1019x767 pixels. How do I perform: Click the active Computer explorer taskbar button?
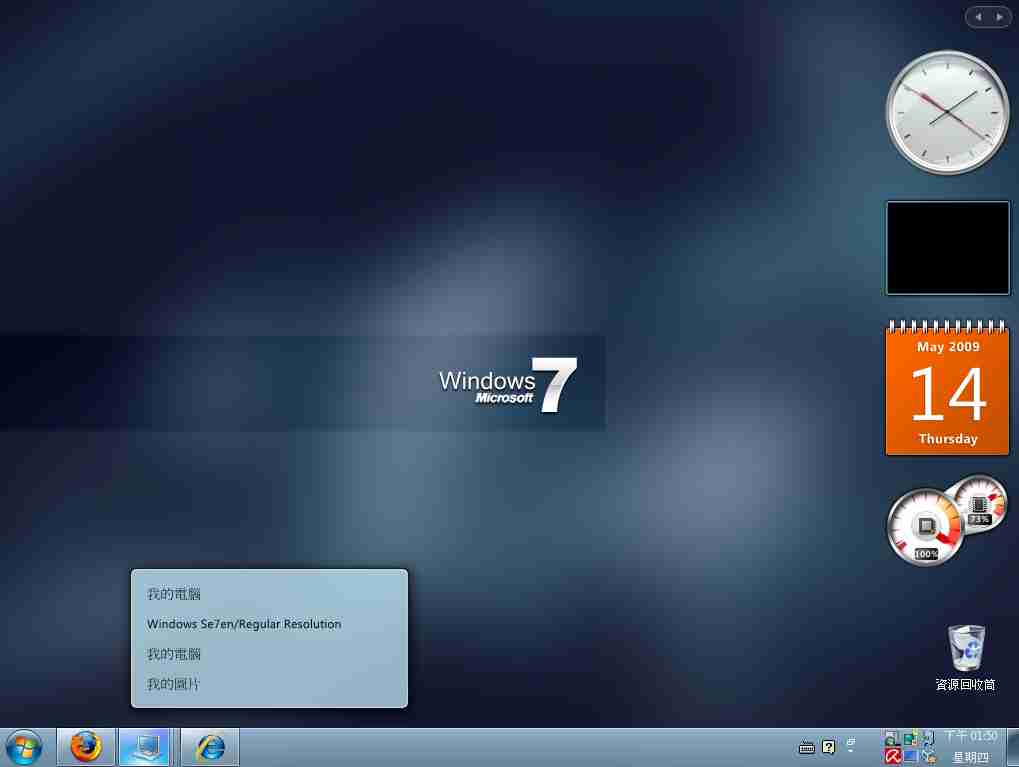coord(144,746)
